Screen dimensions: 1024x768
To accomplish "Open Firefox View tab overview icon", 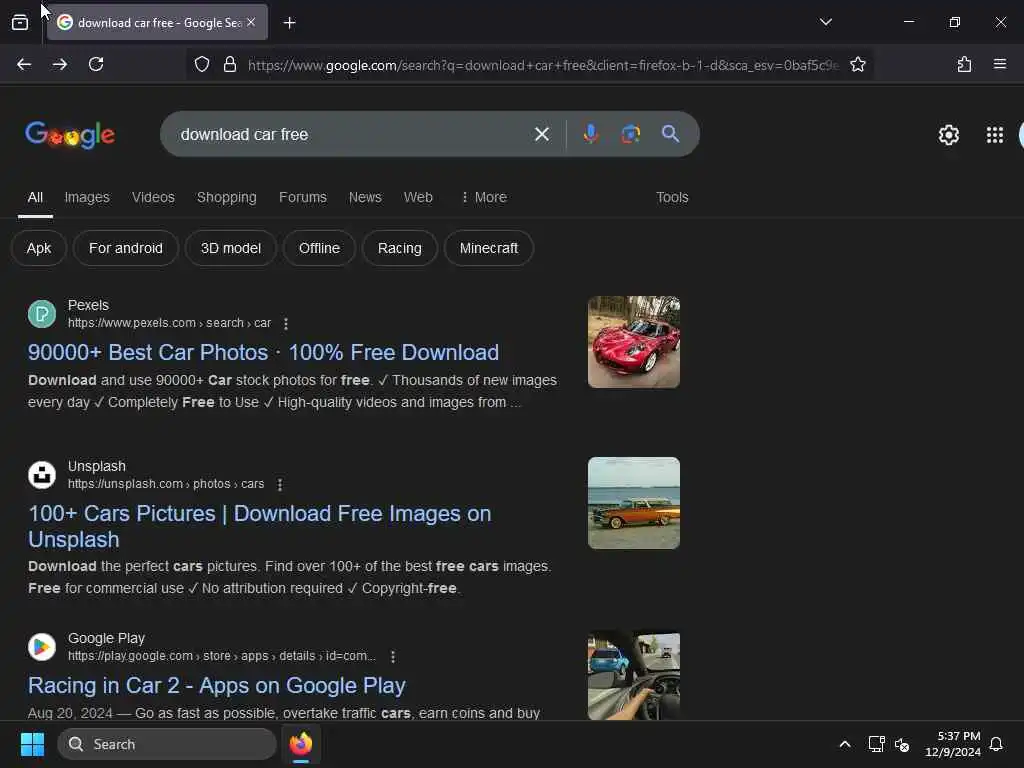I will coord(20,23).
